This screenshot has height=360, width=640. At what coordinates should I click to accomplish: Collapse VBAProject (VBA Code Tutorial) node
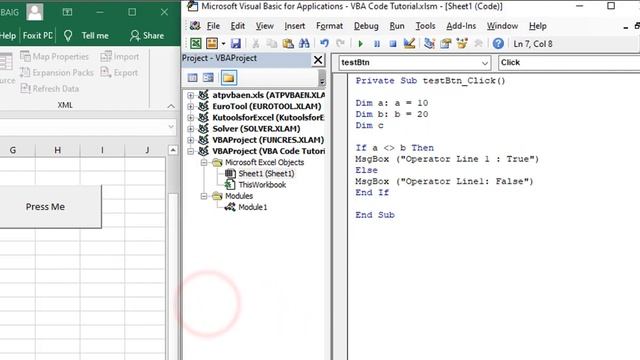[x=191, y=151]
